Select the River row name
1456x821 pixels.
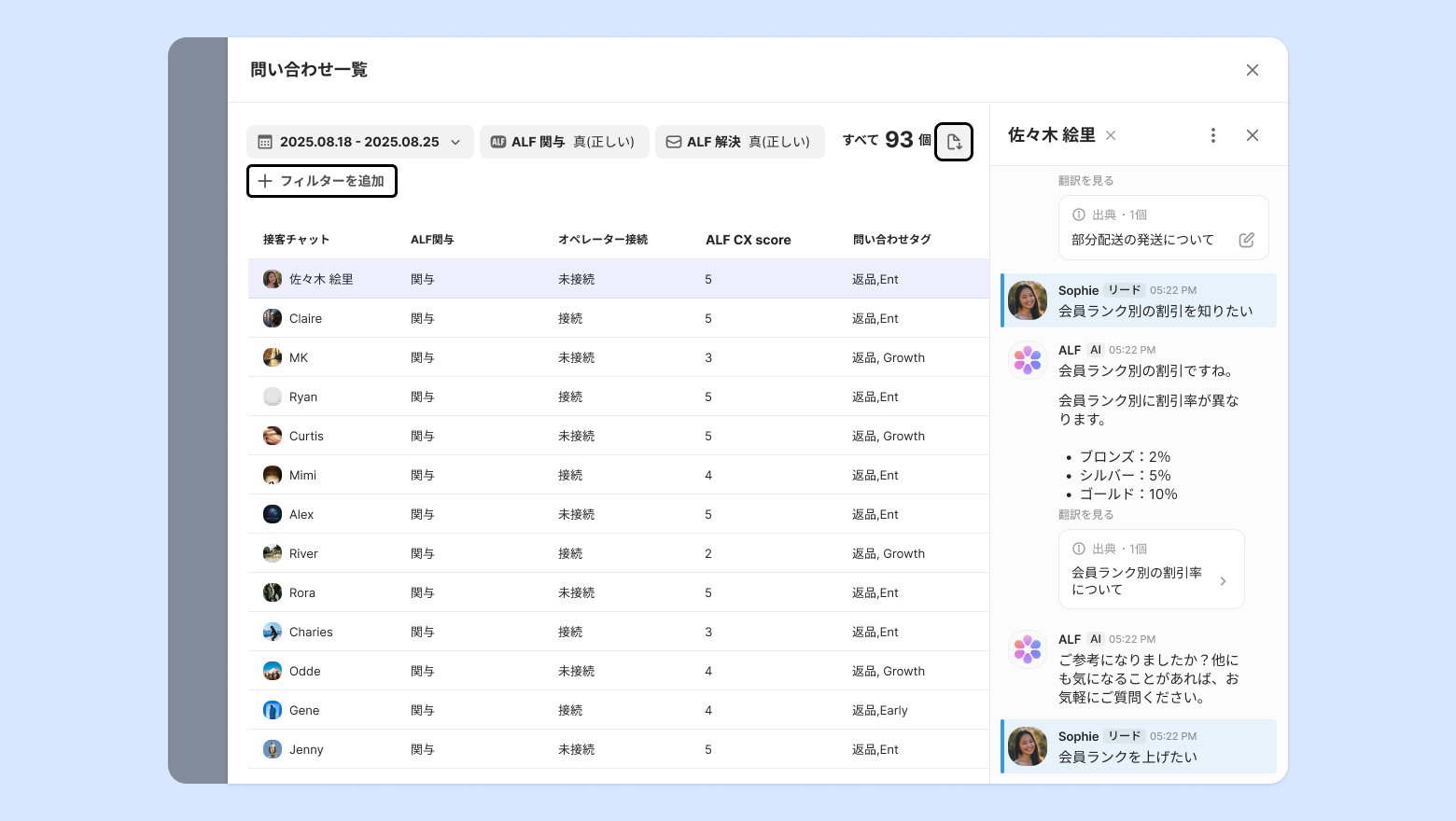point(303,553)
